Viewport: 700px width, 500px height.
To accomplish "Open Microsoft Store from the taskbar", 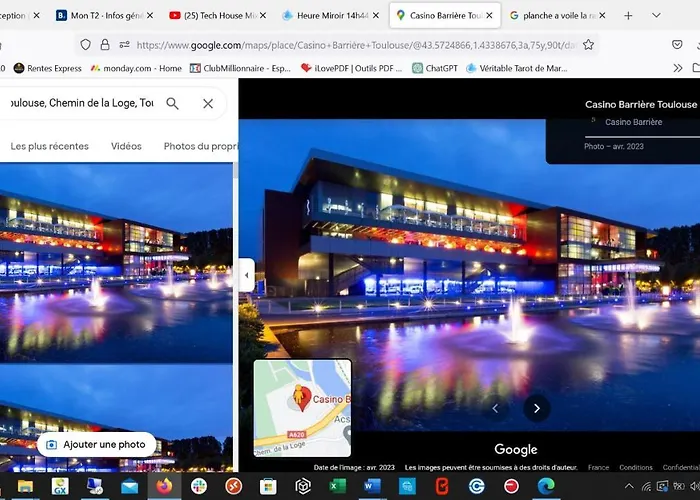I will [x=268, y=486].
